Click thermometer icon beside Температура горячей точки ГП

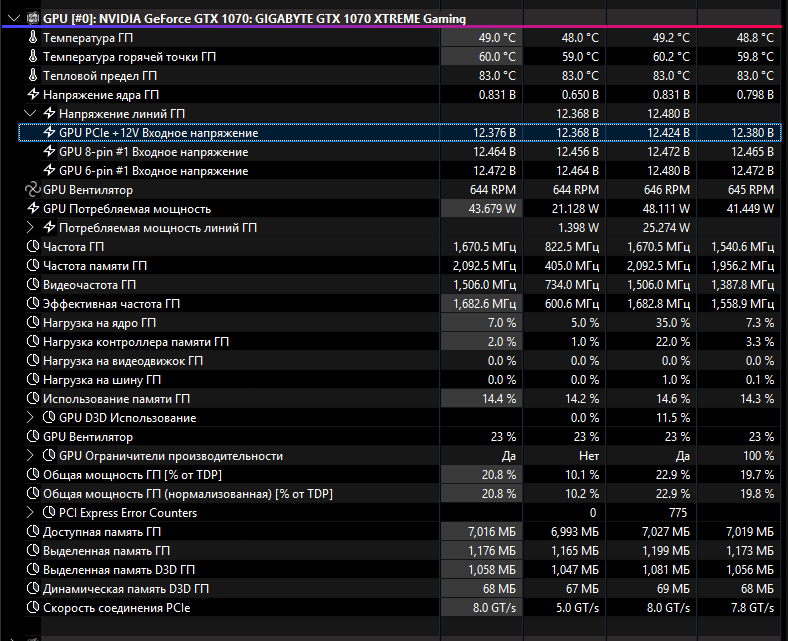coord(33,56)
